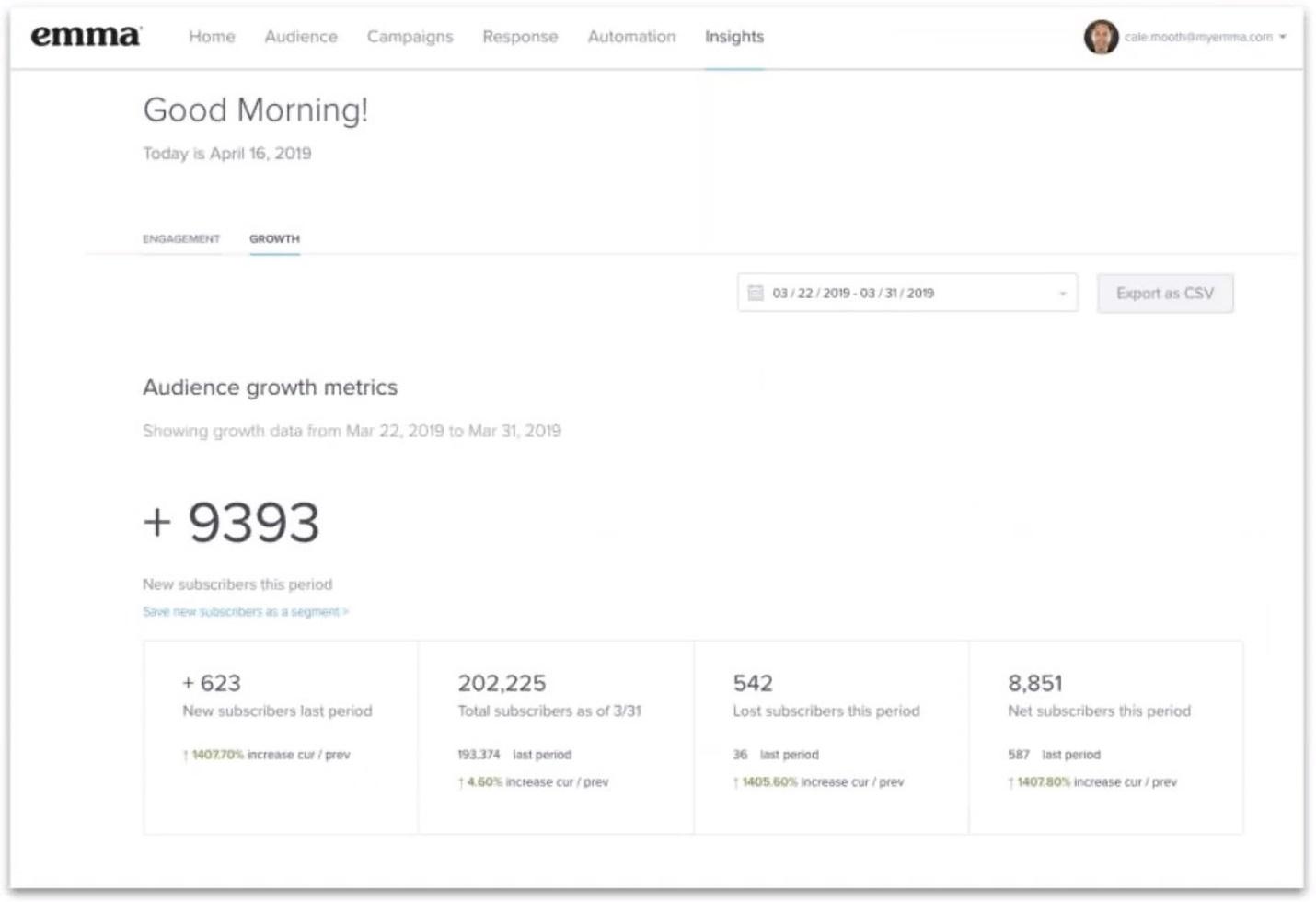
Task: Click the account email address
Action: (x=1197, y=37)
